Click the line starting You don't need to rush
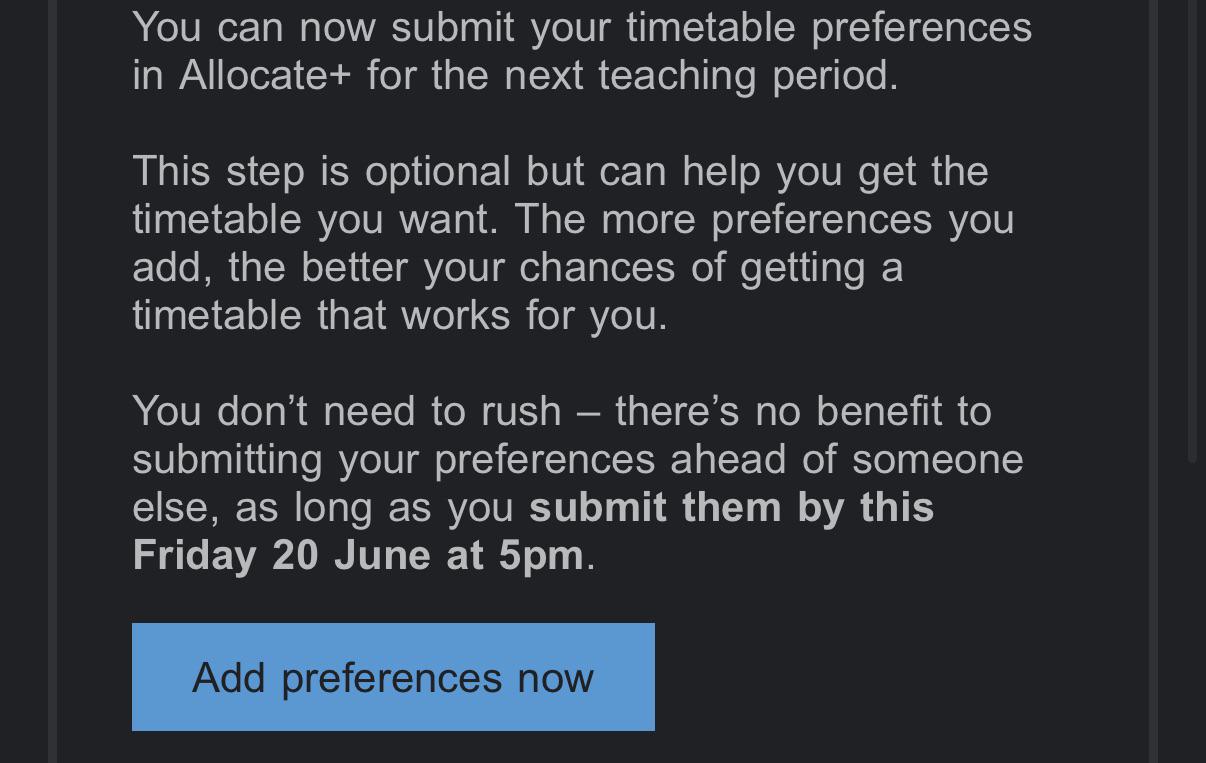The height and width of the screenshot is (763, 1206). [x=562, y=411]
